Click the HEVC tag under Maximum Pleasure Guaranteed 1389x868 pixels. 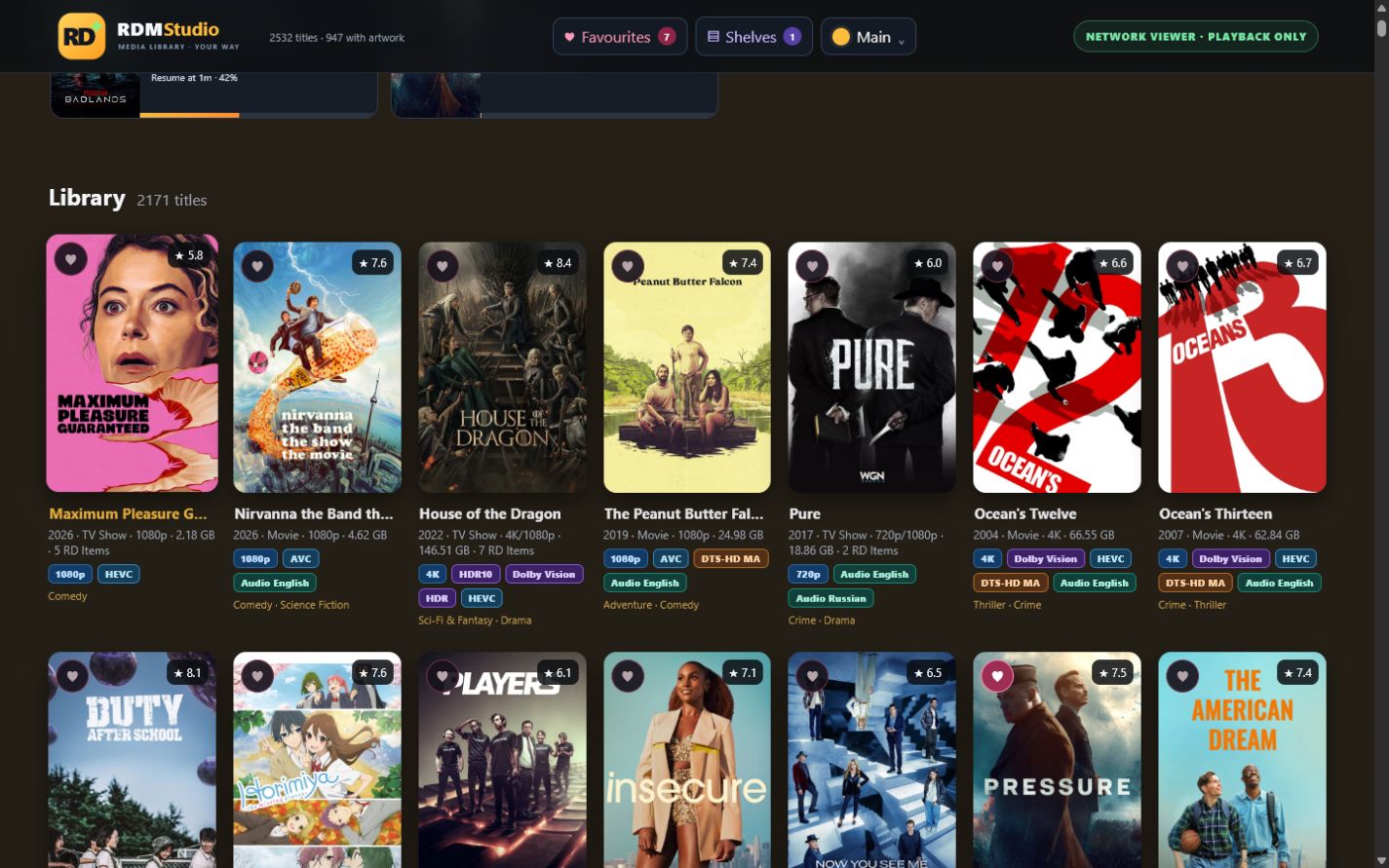point(119,574)
